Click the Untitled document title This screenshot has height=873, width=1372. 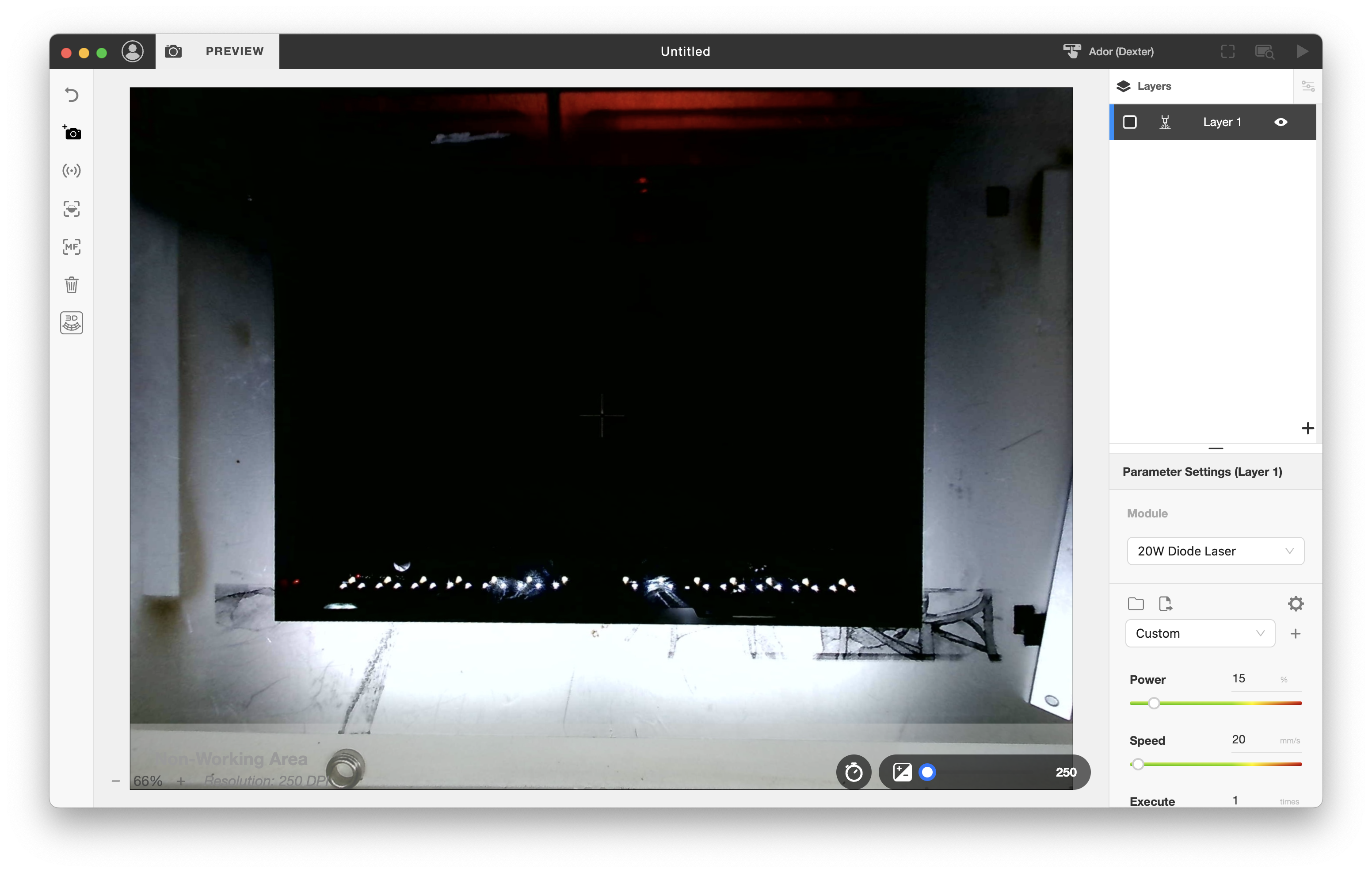[686, 51]
